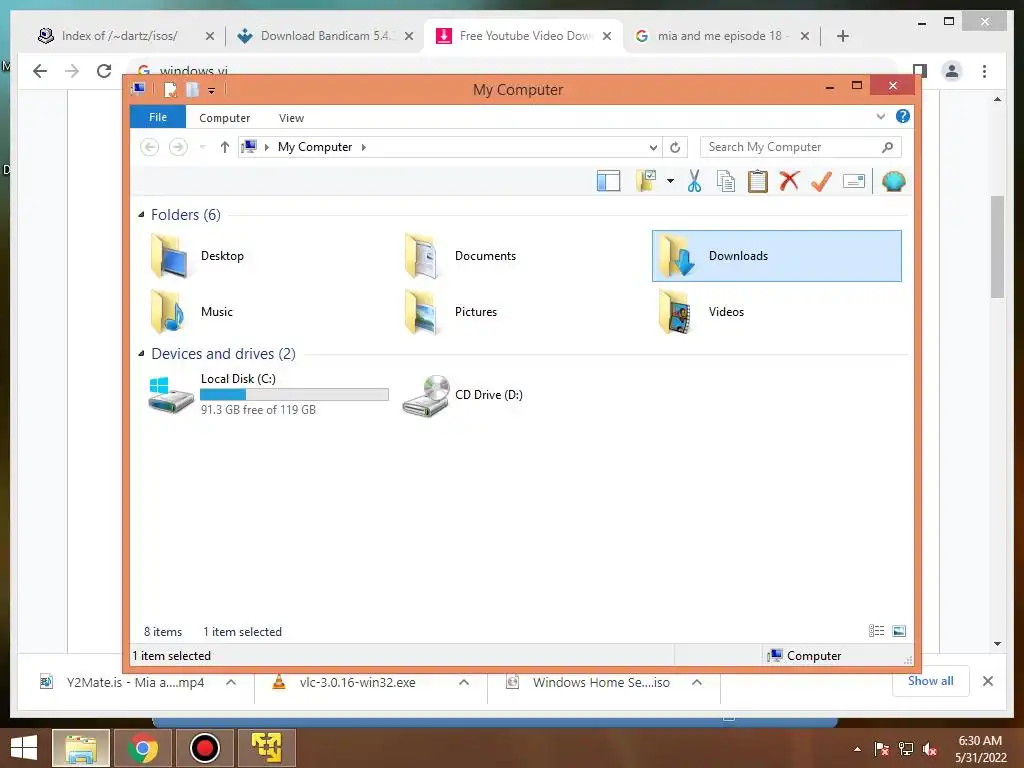
Task: Close the Free Youtube Video Downloader tab
Action: tap(607, 36)
